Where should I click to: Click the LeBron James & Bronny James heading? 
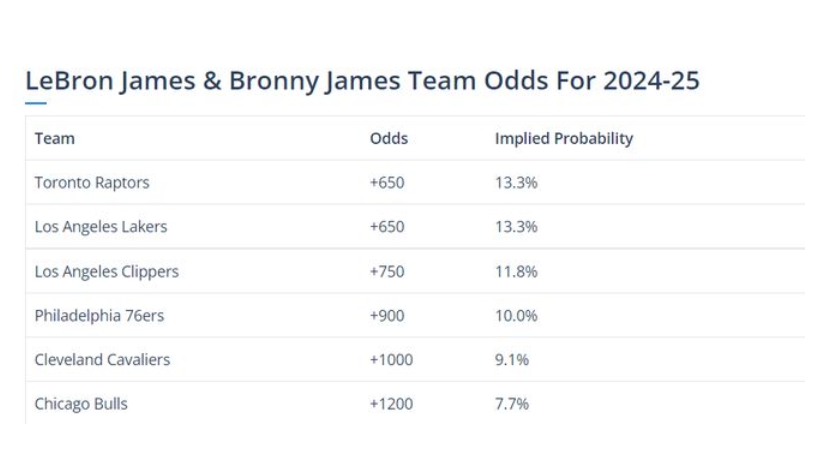pyautogui.click(x=362, y=81)
